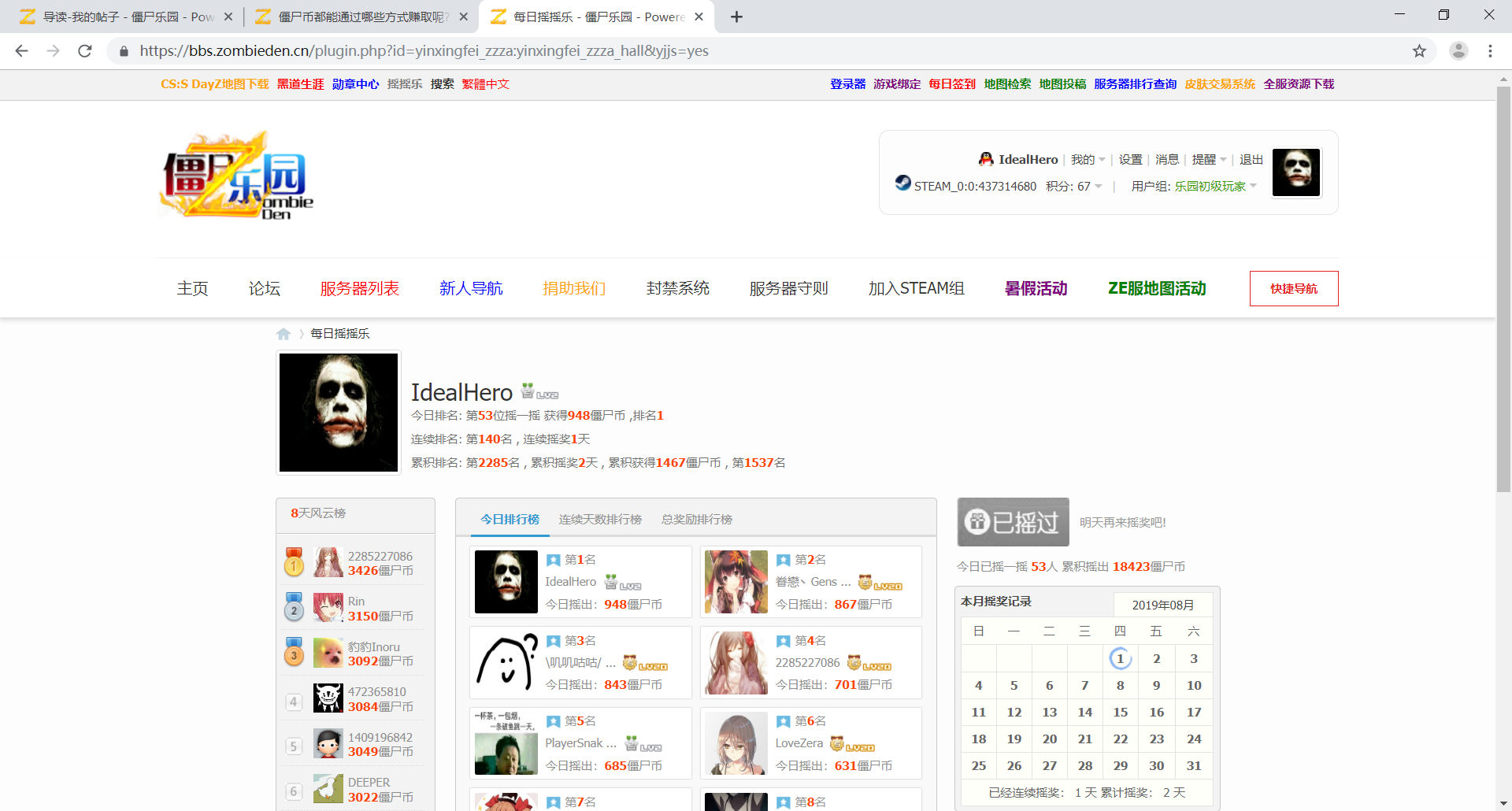This screenshot has width=1512, height=811.
Task: Expand the 我的 dropdown menu
Action: click(x=1088, y=159)
